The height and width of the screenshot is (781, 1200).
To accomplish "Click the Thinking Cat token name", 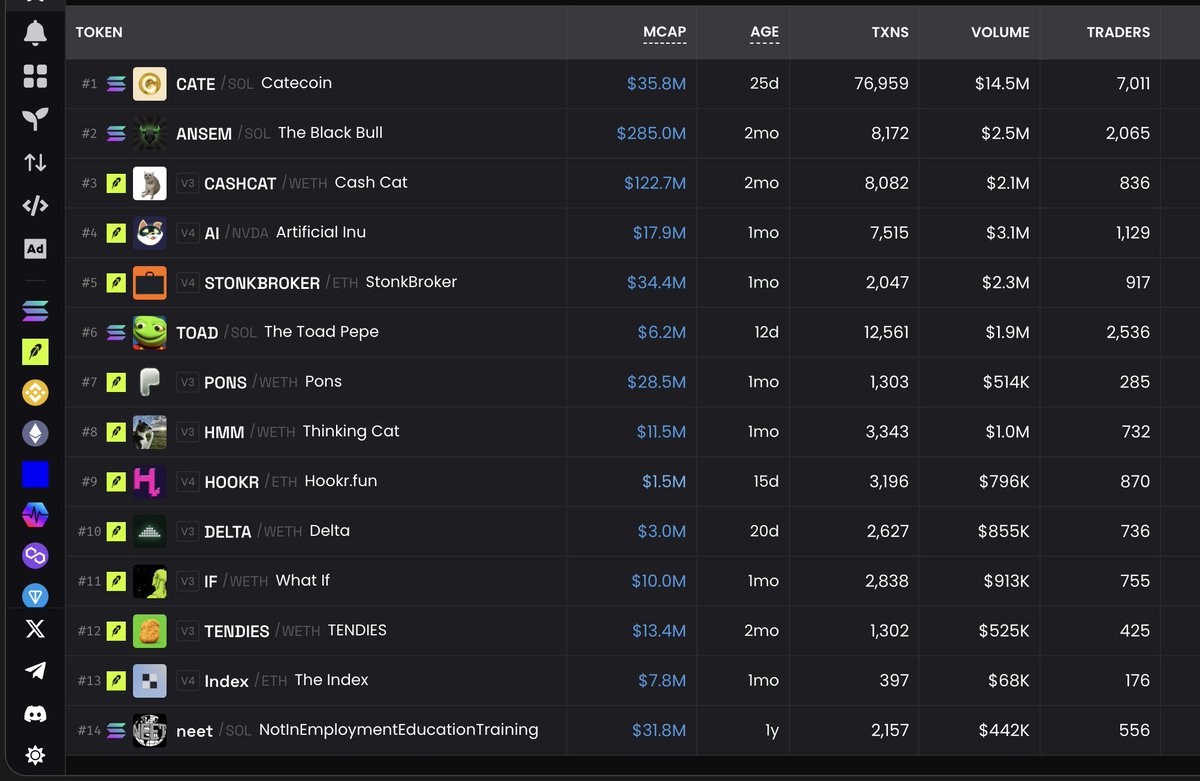I will click(x=351, y=431).
